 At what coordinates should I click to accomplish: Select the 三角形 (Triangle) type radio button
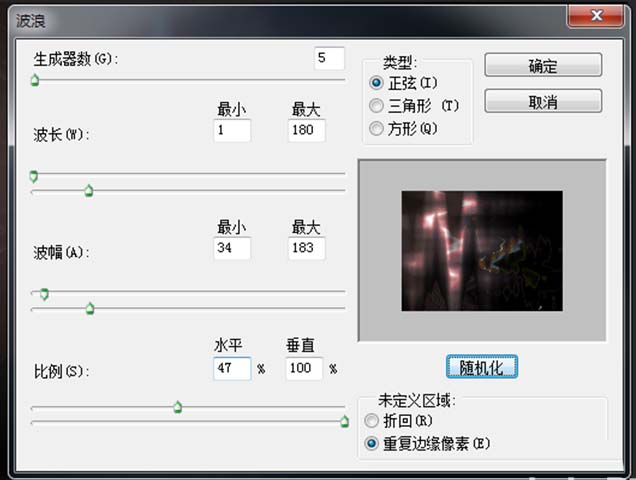(376, 105)
